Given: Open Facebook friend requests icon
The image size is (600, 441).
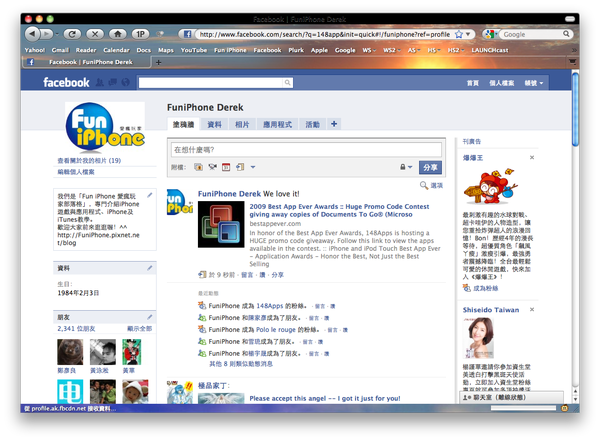Looking at the screenshot, I should click(99, 82).
